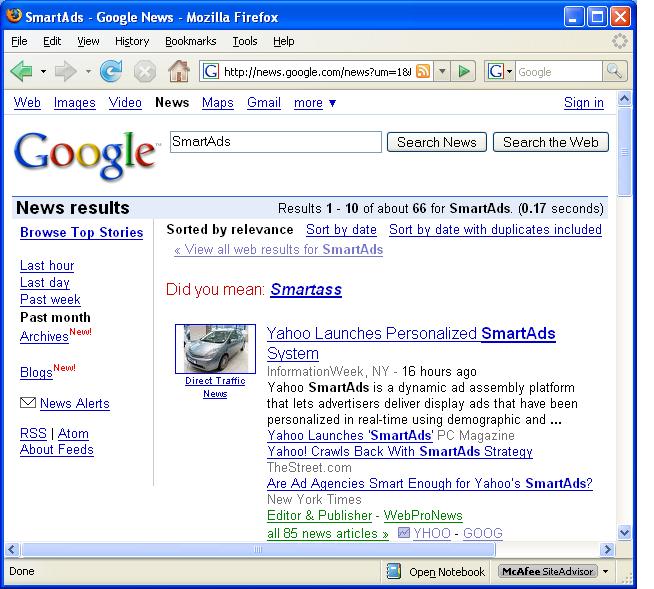Go to the Video link
Viewport: 654px width, 589px height.
coord(125,103)
